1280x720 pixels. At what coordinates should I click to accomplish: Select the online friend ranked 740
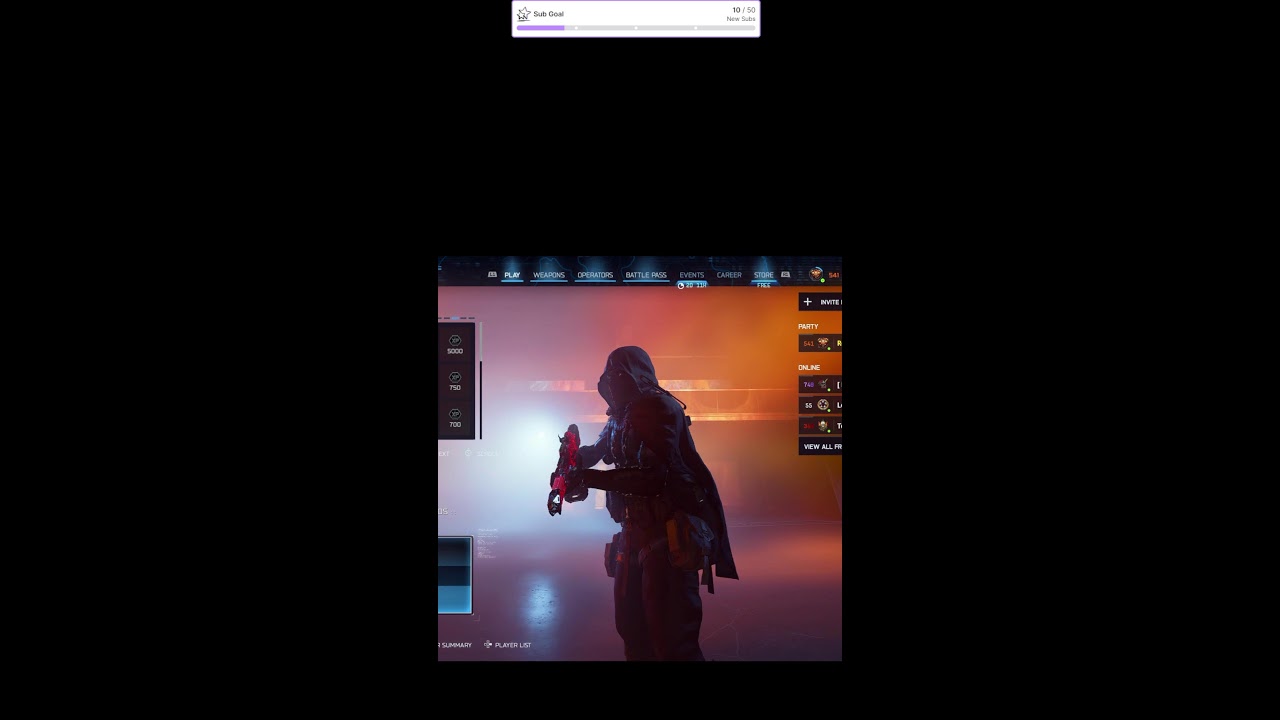point(820,384)
